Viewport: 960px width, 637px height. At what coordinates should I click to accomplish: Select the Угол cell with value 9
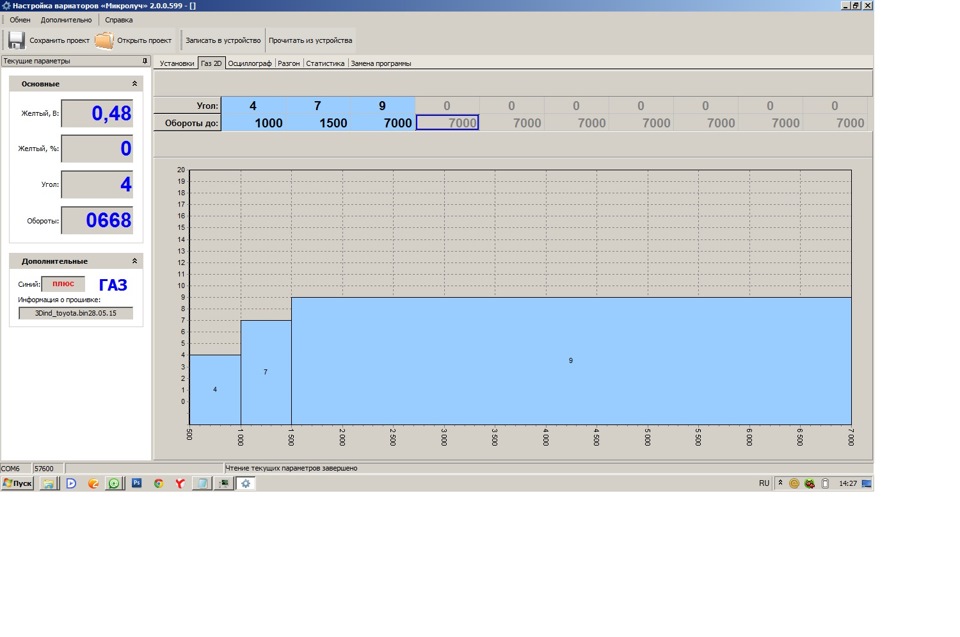click(x=382, y=105)
